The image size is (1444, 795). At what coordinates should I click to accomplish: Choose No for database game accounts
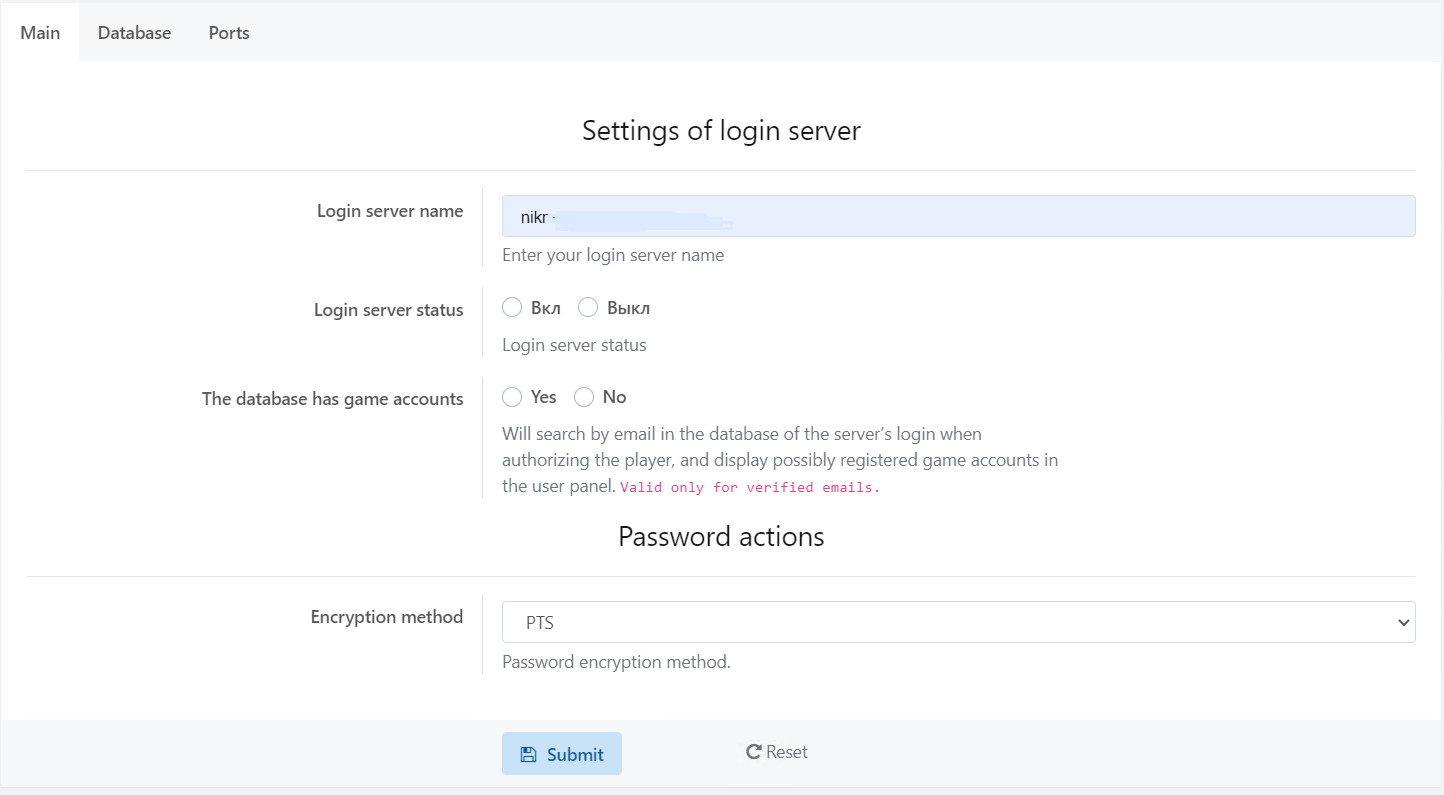[584, 397]
